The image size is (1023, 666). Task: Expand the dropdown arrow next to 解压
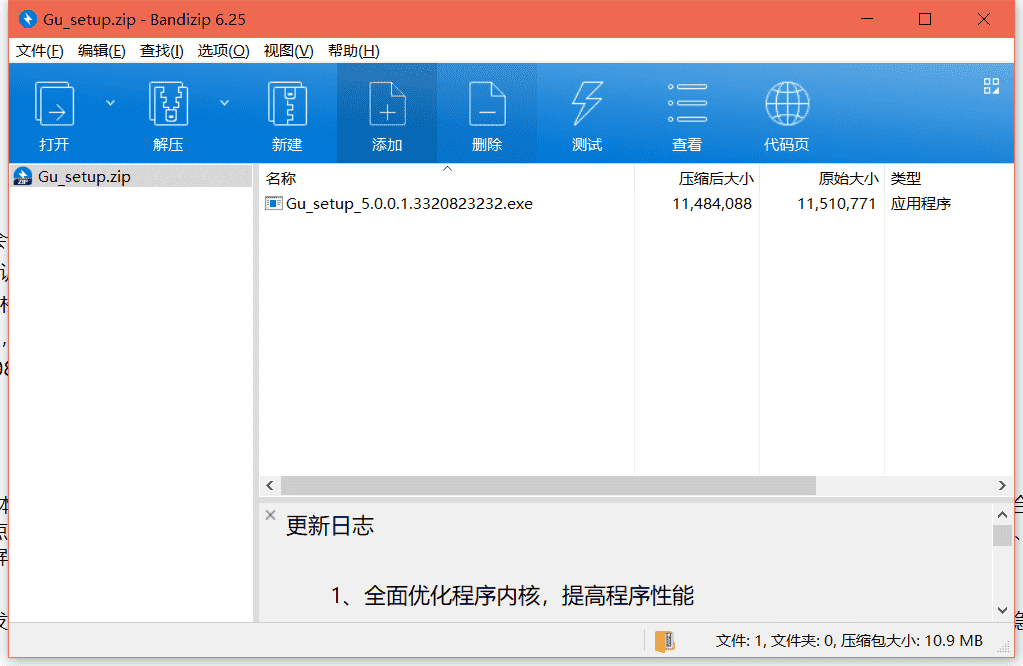224,103
